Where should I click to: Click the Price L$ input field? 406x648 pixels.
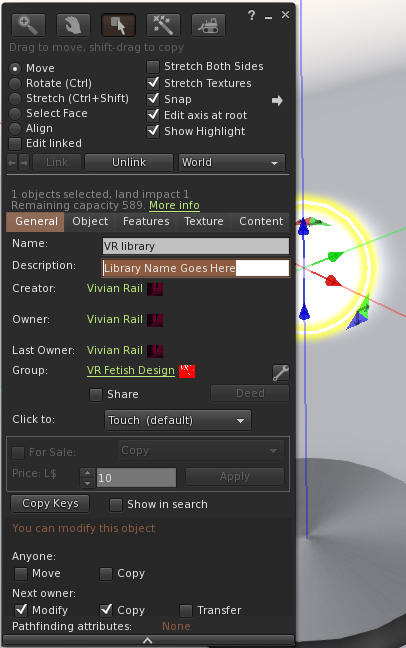coord(136,478)
